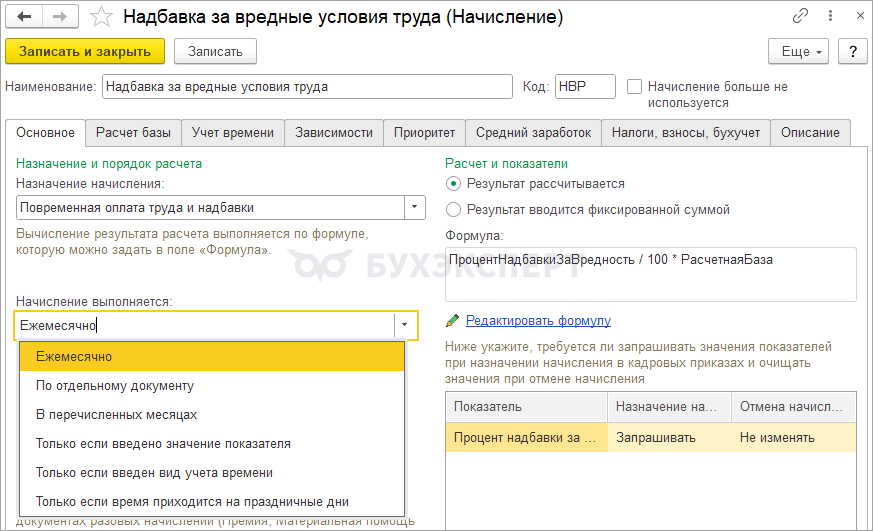873x531 pixels.
Task: Choose 'По отдельному документу' from list
Action: (115, 385)
